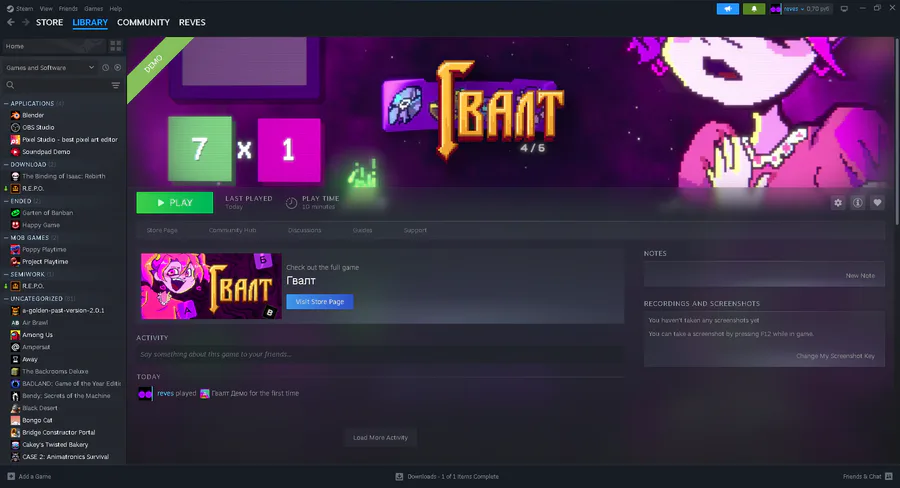The width and height of the screenshot is (900, 488).
Task: Click the main page vertical scrollbar
Action: point(897,131)
